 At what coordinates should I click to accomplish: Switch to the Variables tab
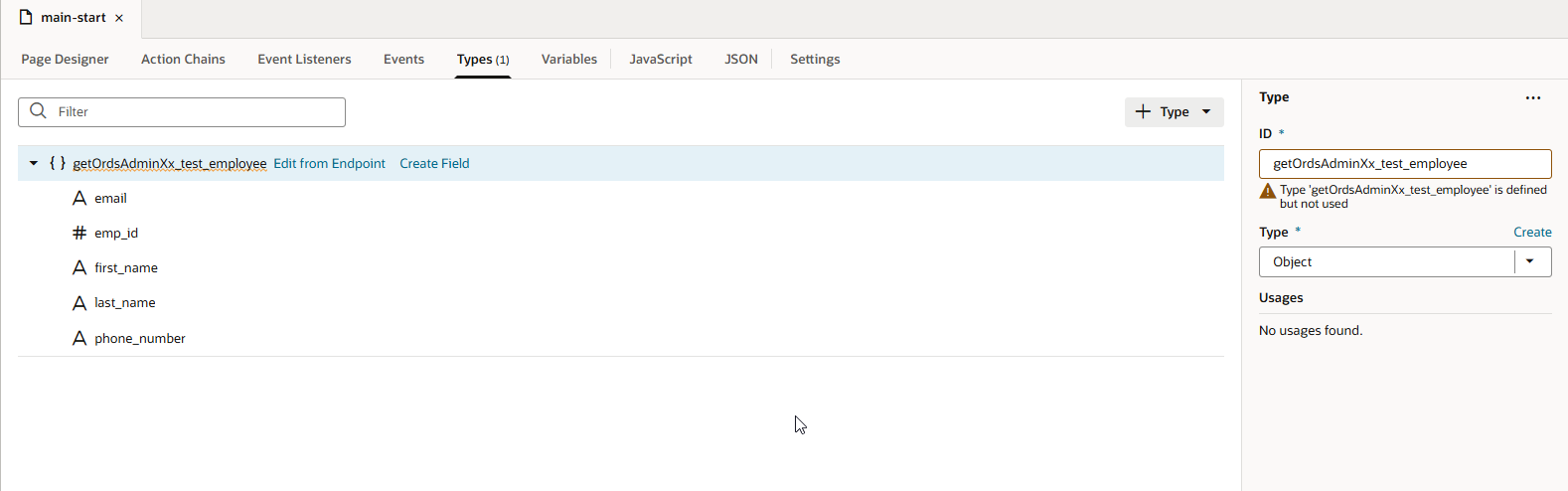(568, 59)
